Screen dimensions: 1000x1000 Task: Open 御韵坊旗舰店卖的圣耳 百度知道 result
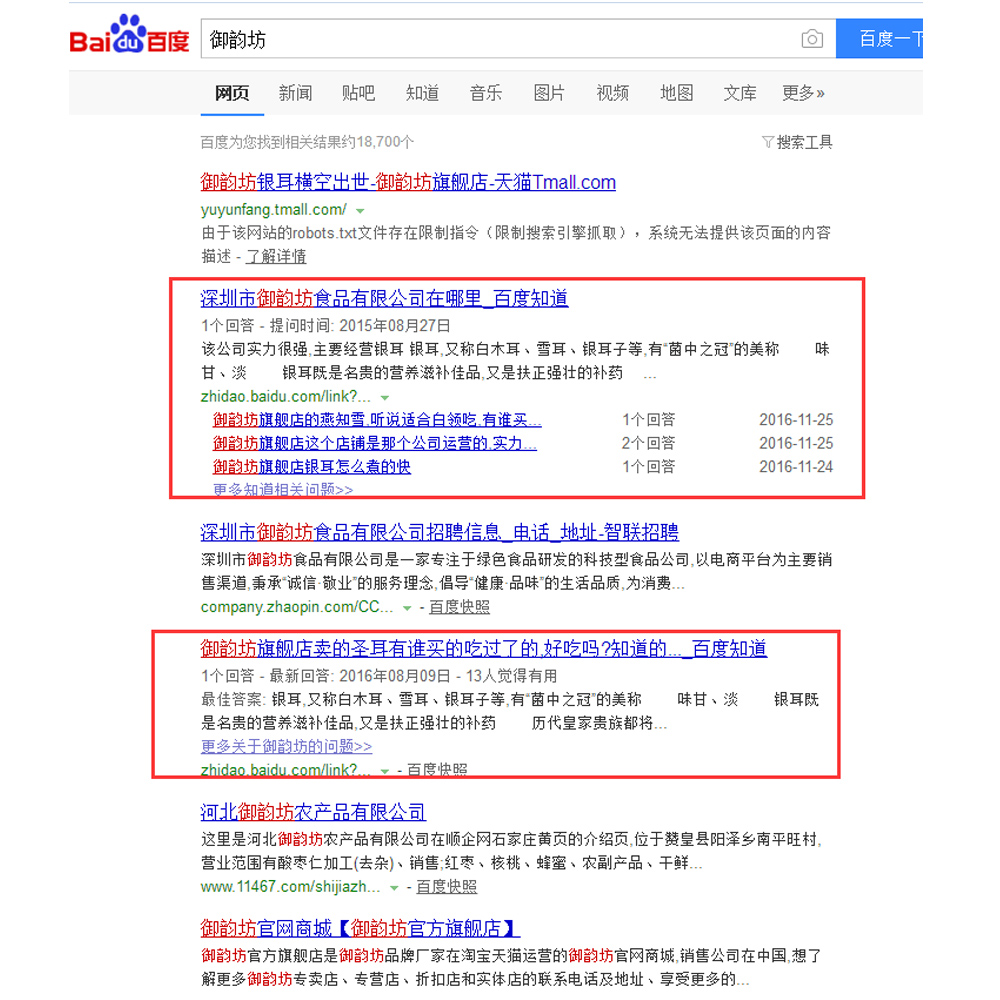483,649
